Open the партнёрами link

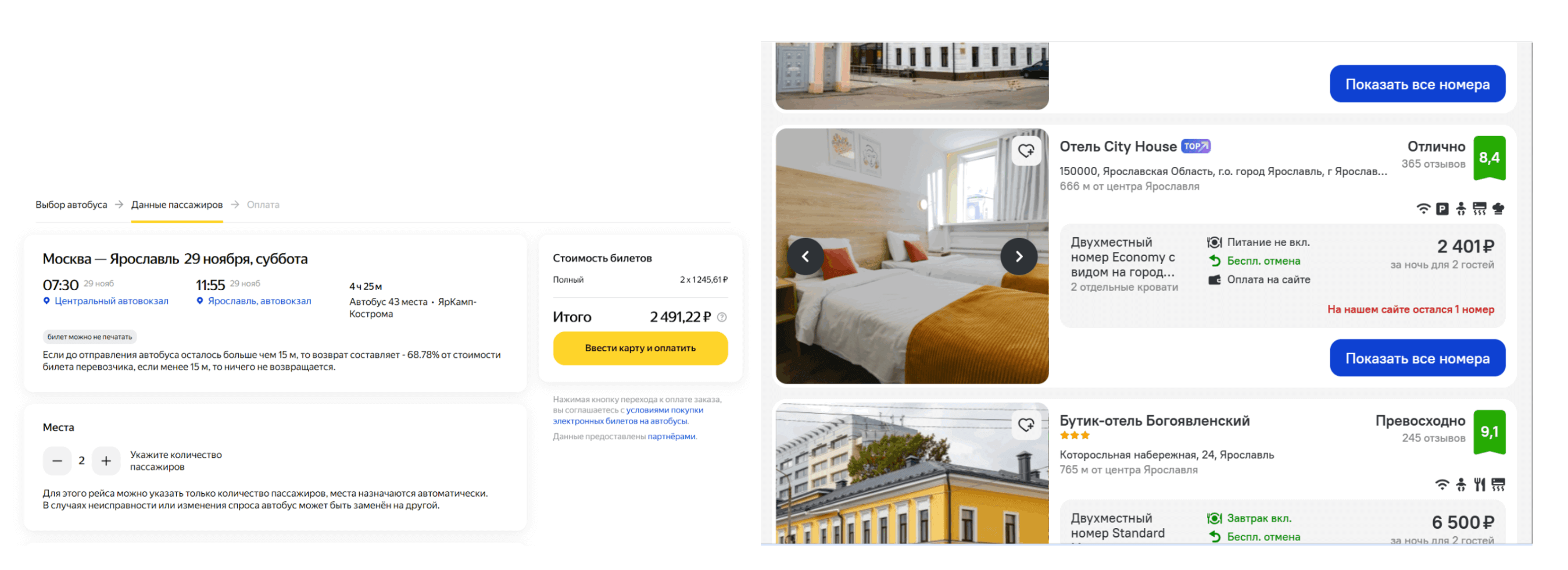click(671, 437)
